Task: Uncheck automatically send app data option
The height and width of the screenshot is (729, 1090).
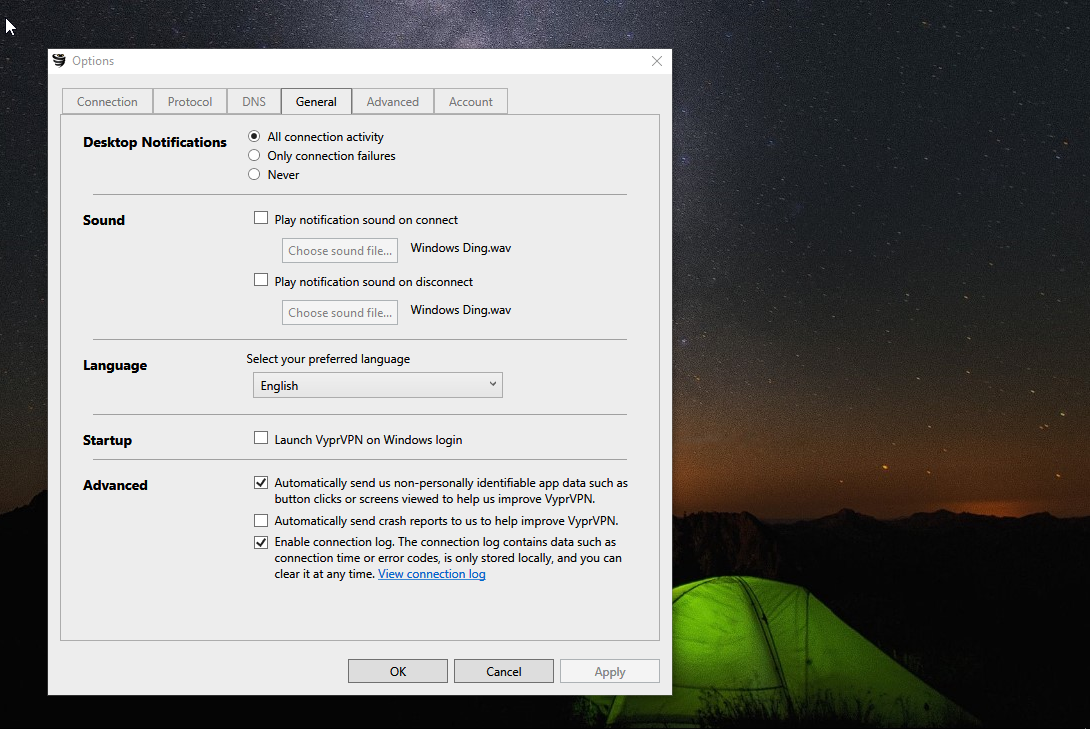Action: coord(261,483)
